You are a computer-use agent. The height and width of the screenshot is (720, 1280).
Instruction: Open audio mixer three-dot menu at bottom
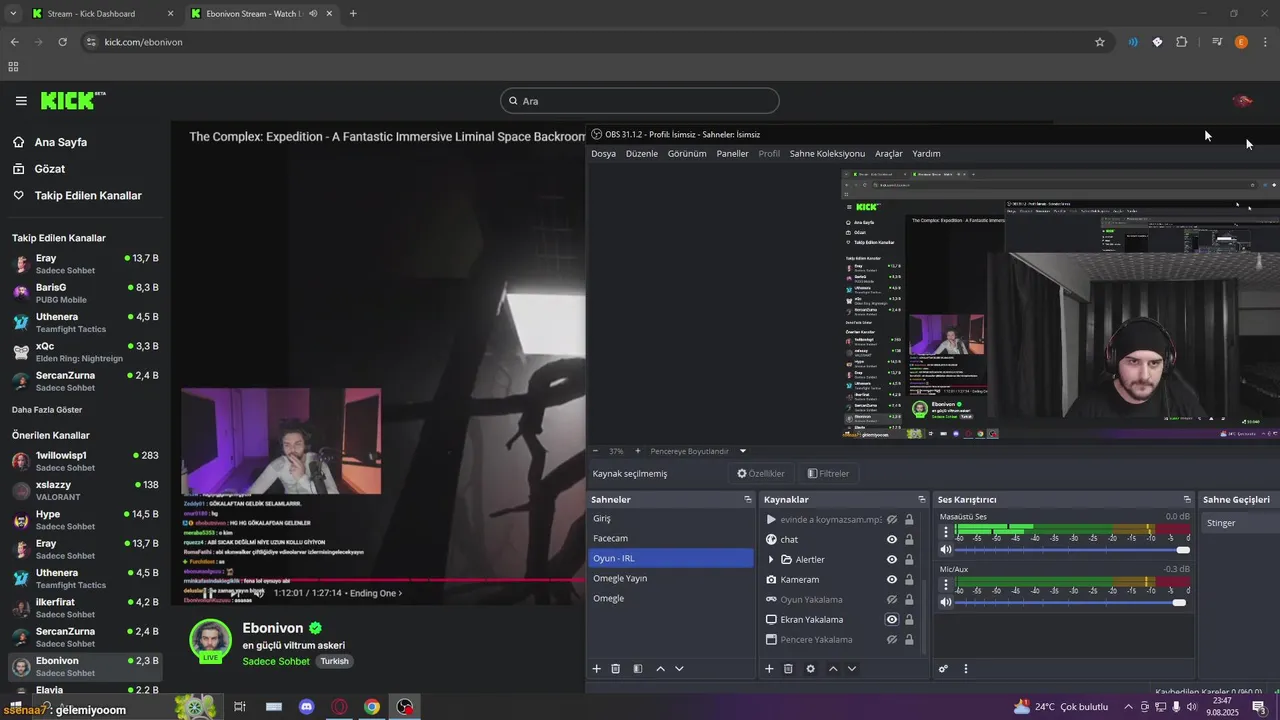pos(966,669)
